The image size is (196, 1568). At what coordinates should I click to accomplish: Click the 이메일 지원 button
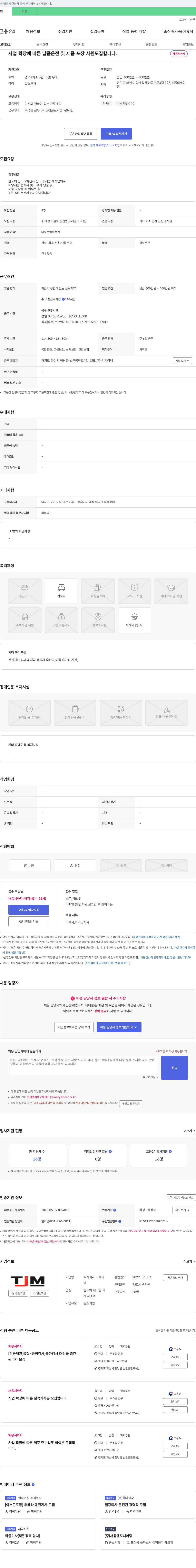point(29,921)
